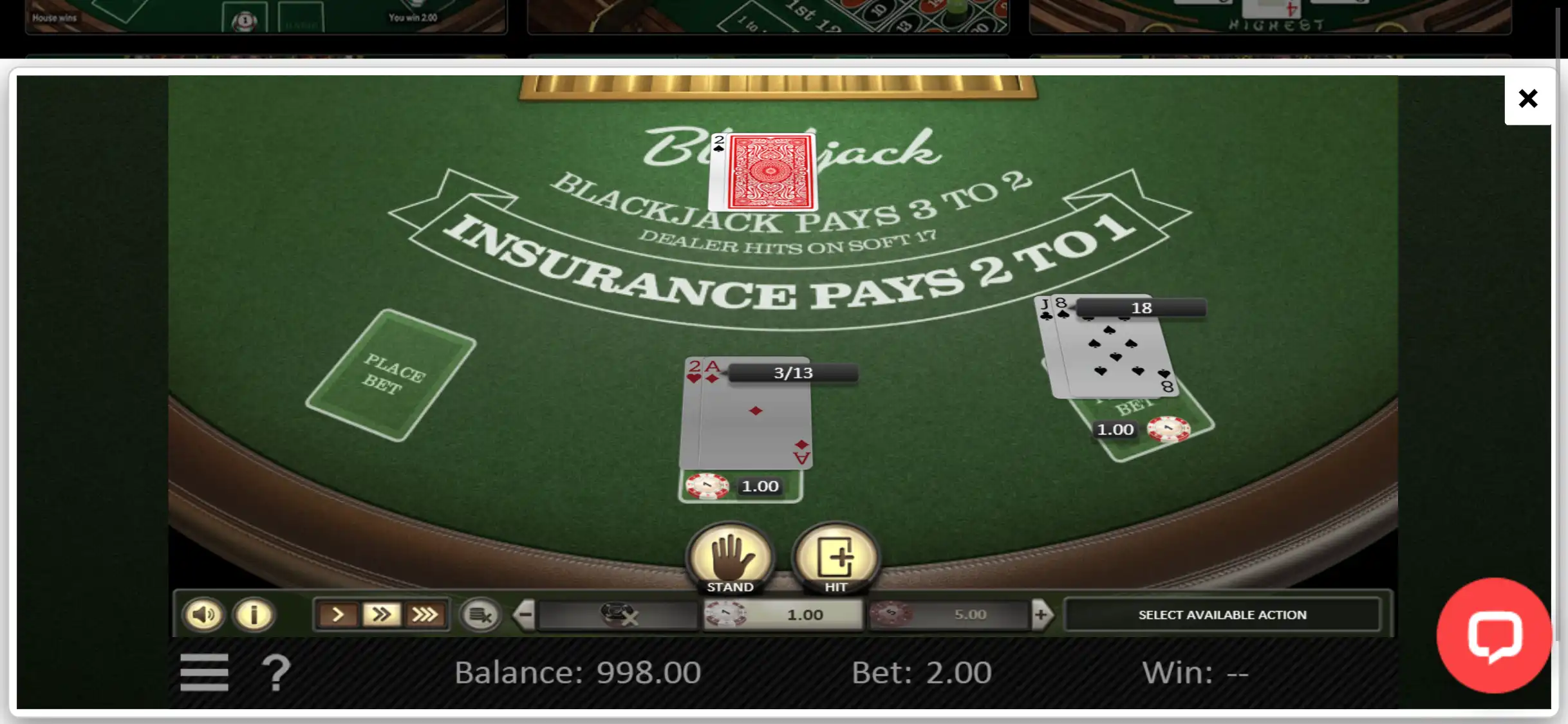Select the 1.00 chip denomination
1568x724 pixels.
pos(783,615)
